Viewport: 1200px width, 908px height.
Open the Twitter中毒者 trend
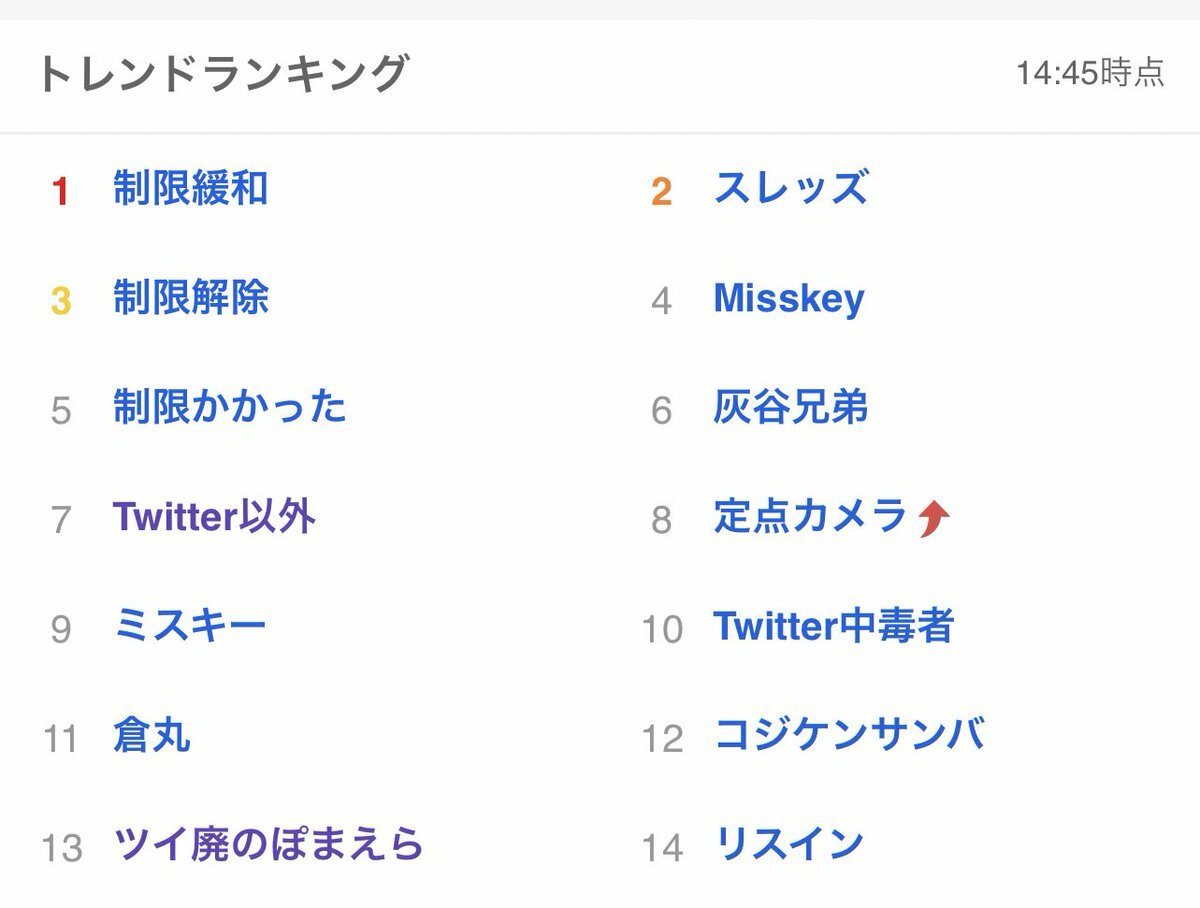coord(833,626)
